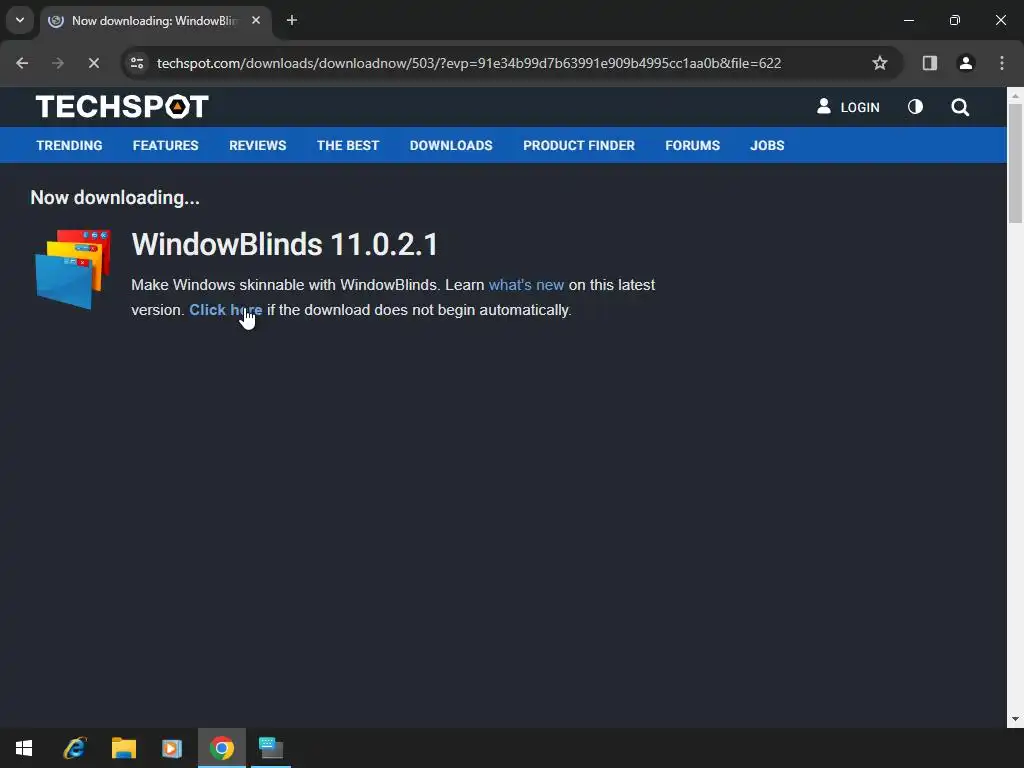Open the FEATURES menu item
This screenshot has height=768, width=1024.
coord(165,145)
